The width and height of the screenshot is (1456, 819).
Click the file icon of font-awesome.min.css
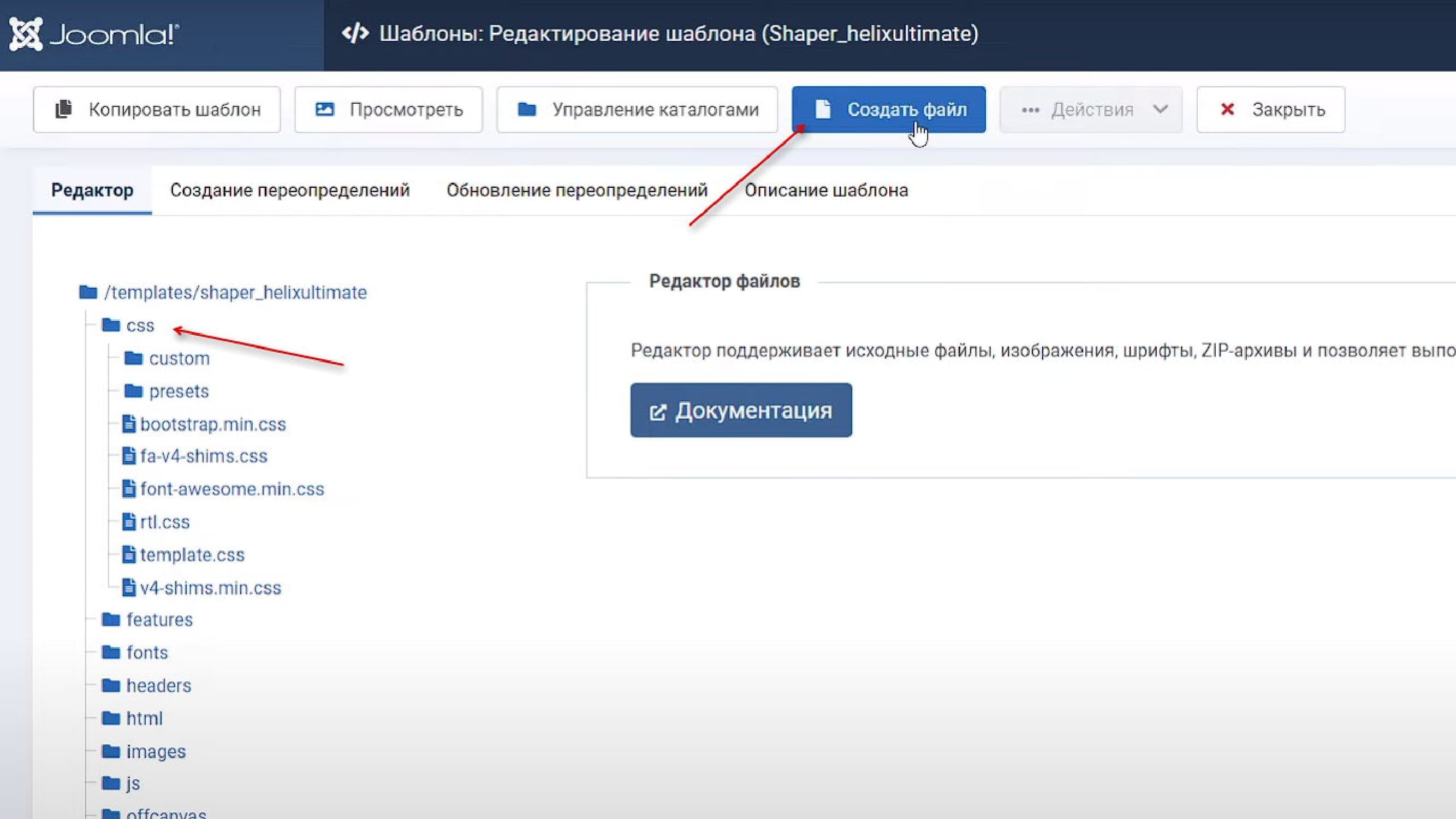coord(129,488)
